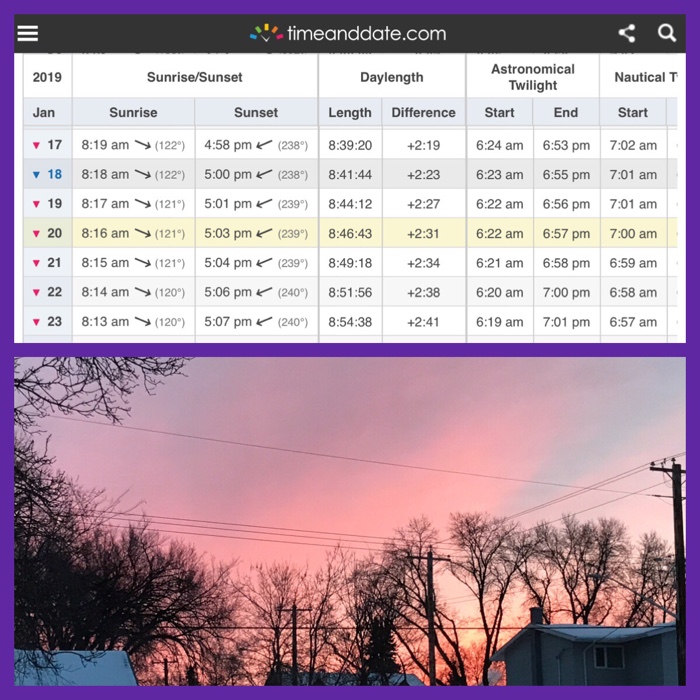
Task: Click sunrise direction arrow for Jan 23
Action: pyautogui.click(x=143, y=322)
